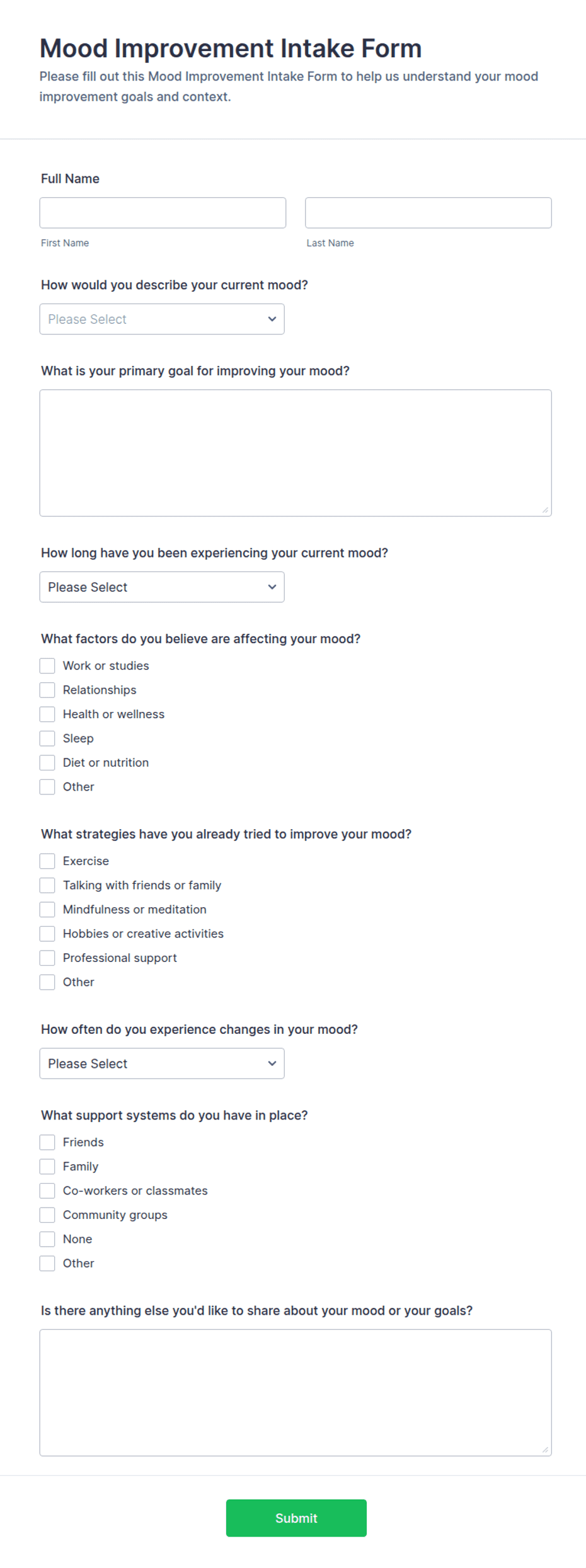Expand the mood duration dropdown
The image size is (586, 1568).
[x=162, y=587]
